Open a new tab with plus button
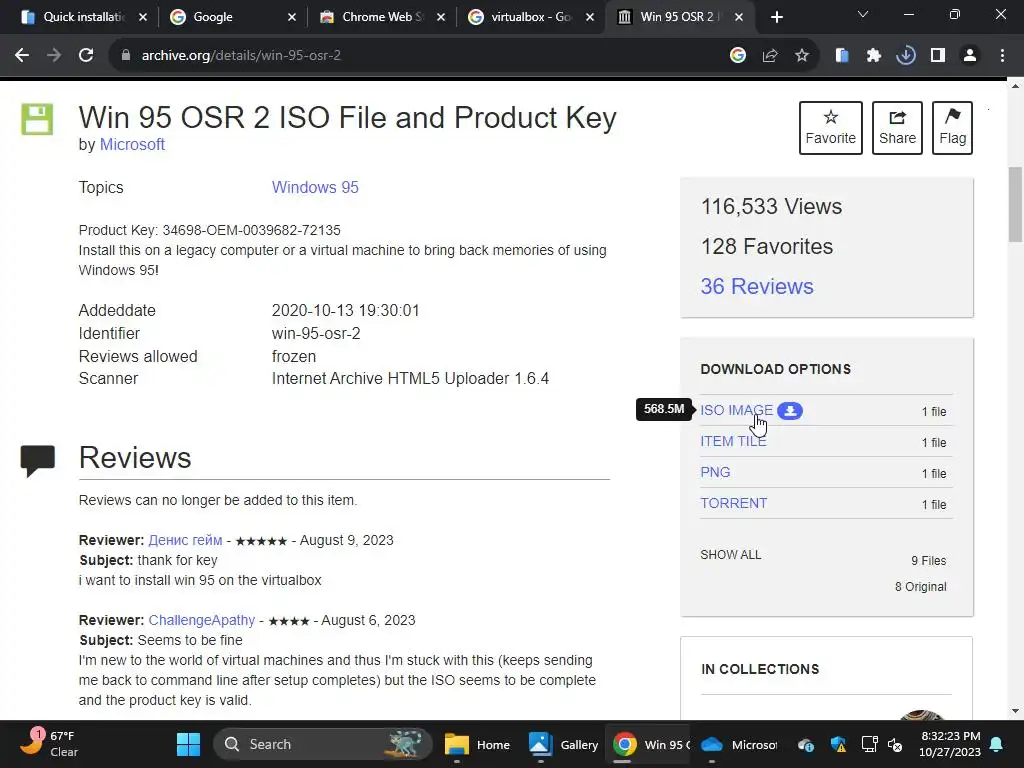Screen dimensions: 1024x768 tap(776, 17)
